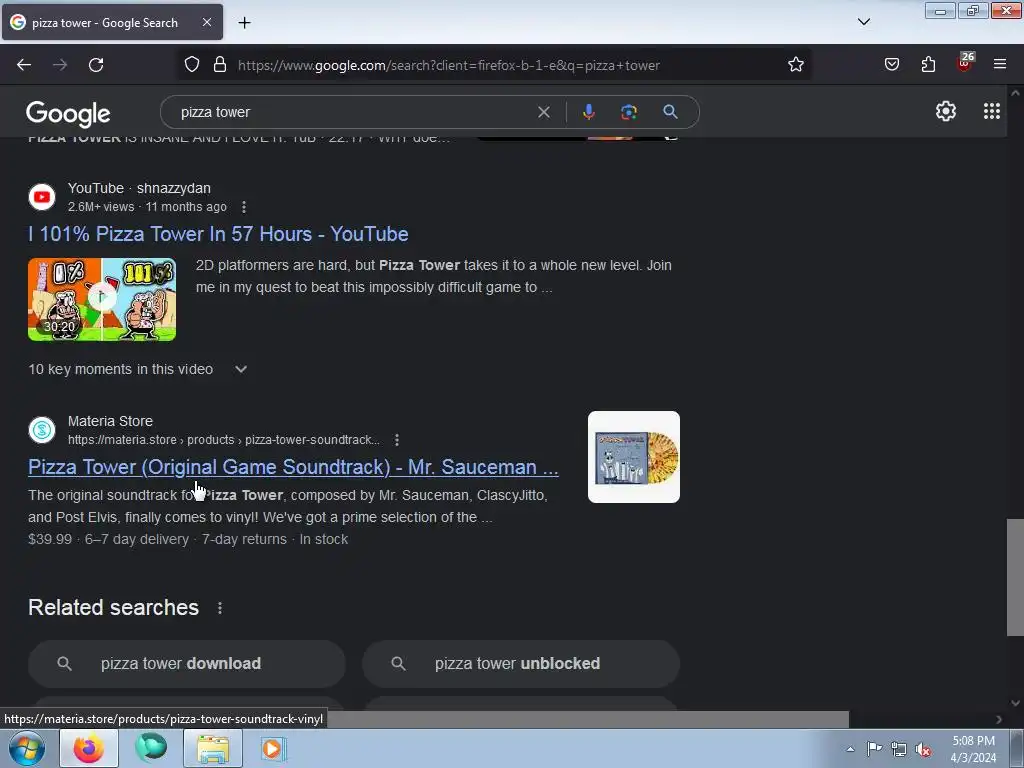Open more options for the shnazzydan YouTube result
1024x768 pixels.
(244, 207)
